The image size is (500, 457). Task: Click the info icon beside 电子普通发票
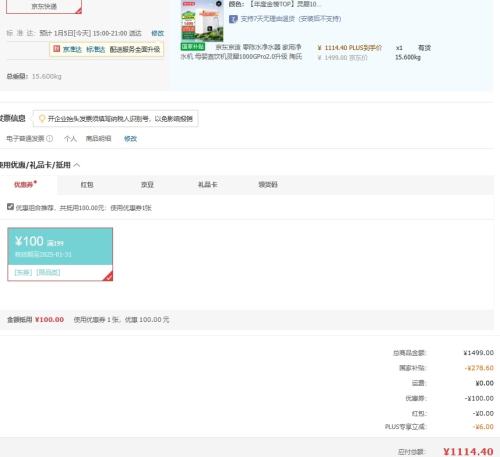pos(49,138)
